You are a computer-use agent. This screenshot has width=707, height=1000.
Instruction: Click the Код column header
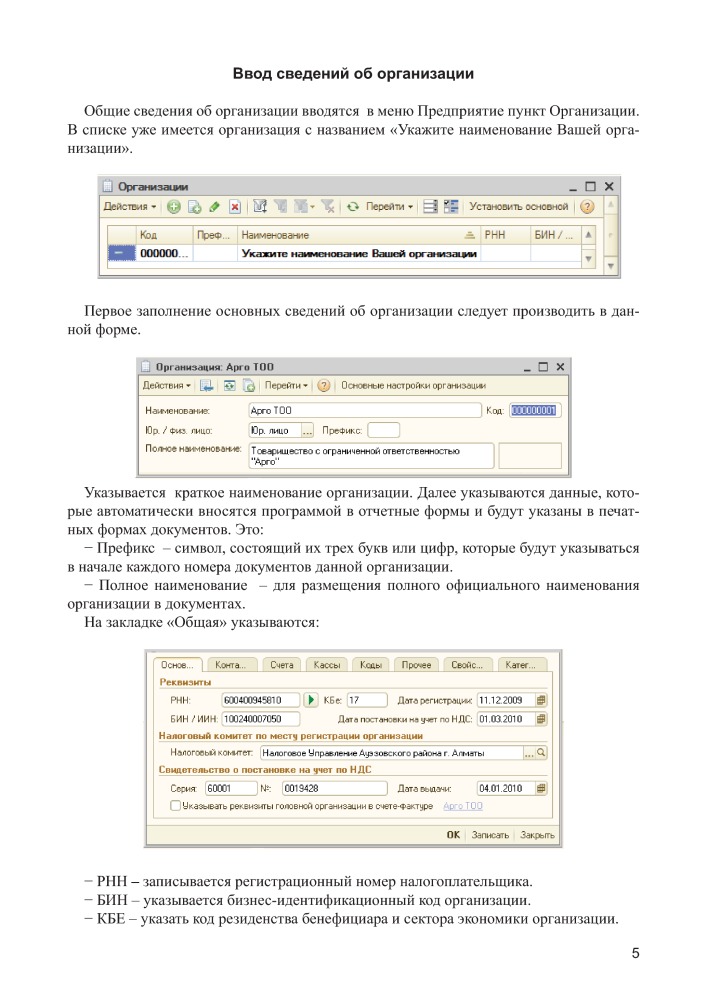164,235
